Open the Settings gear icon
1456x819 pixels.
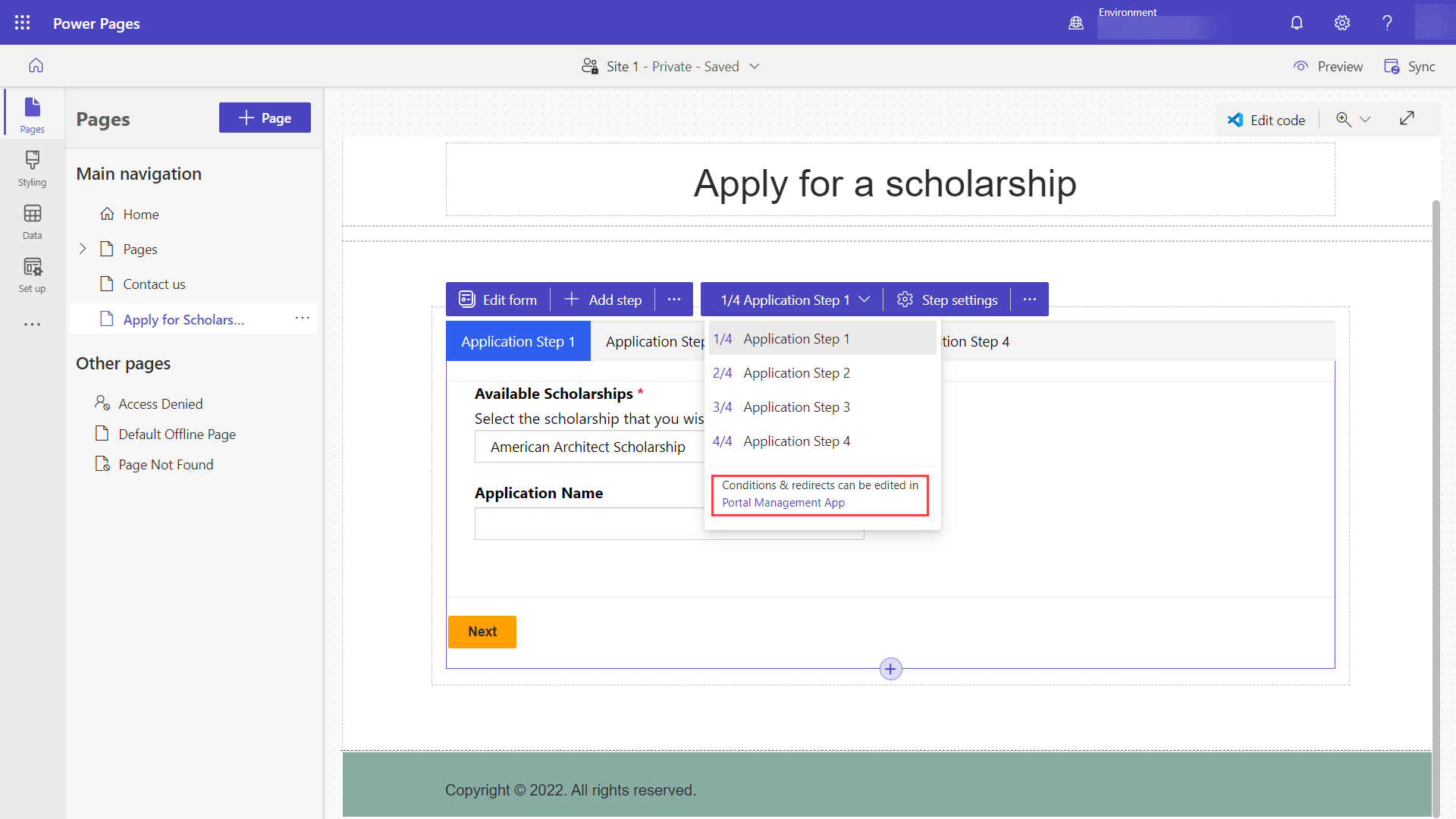click(1343, 22)
